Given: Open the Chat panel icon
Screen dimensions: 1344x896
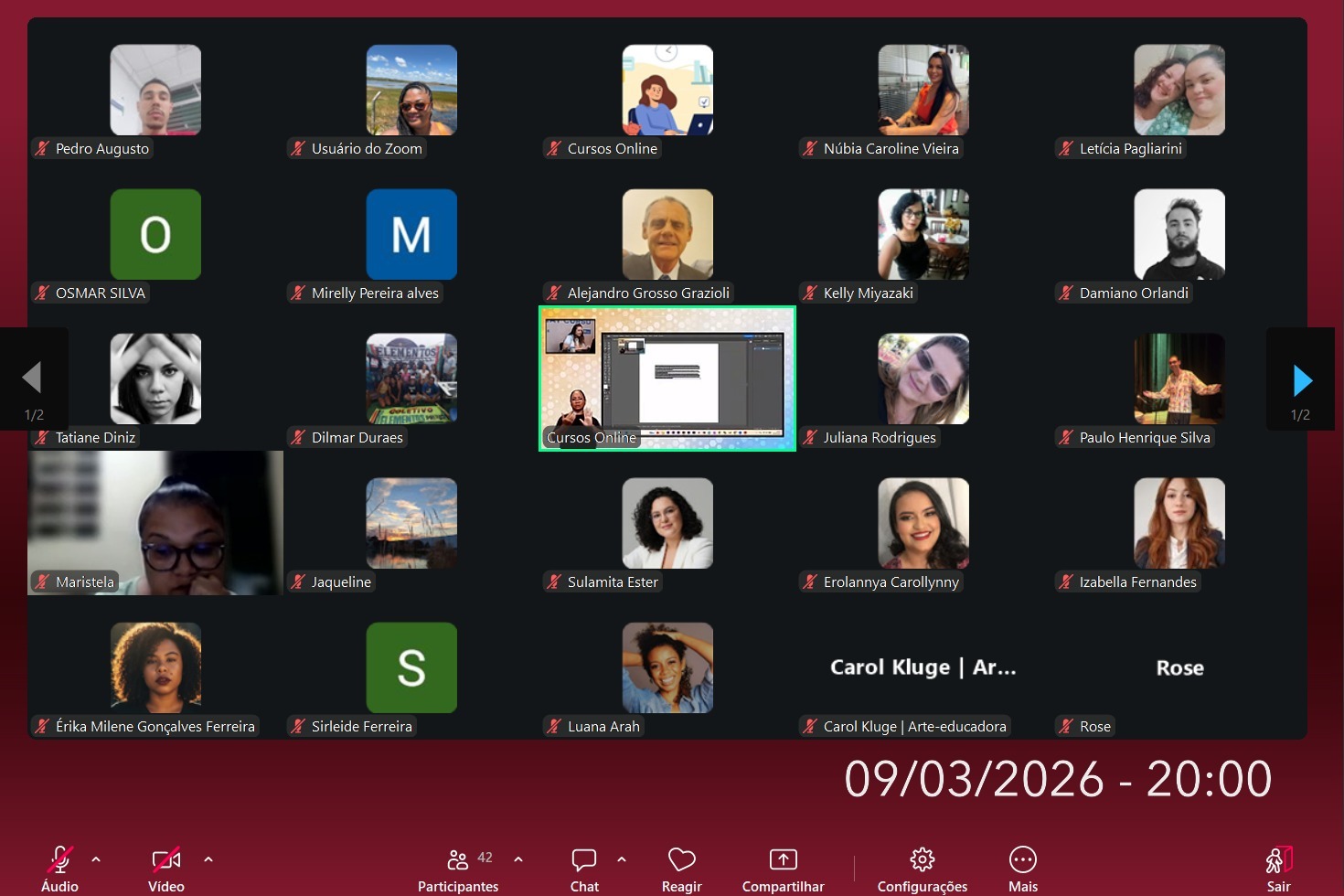Looking at the screenshot, I should coord(584,859).
